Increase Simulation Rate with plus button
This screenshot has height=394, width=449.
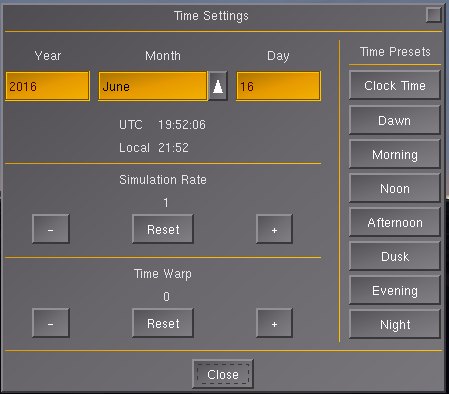pyautogui.click(x=274, y=229)
